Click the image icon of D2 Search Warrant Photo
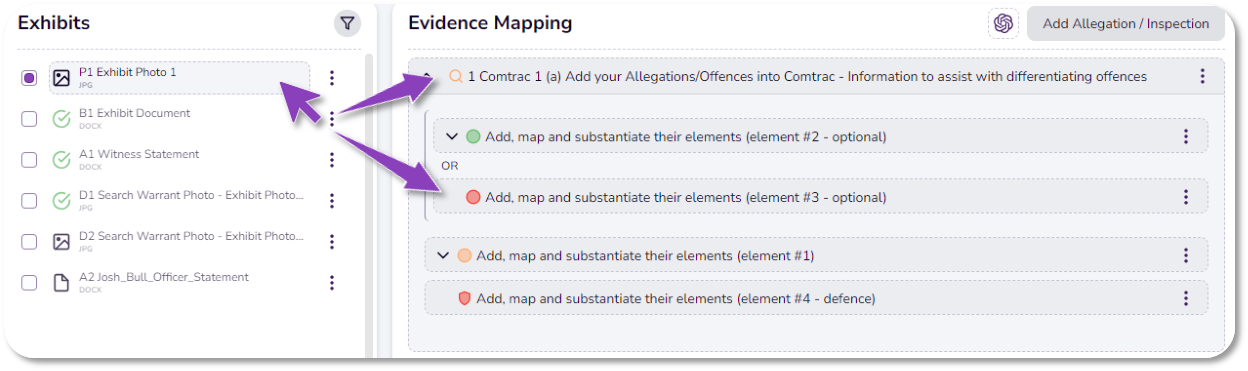The image size is (1248, 371). [61, 242]
